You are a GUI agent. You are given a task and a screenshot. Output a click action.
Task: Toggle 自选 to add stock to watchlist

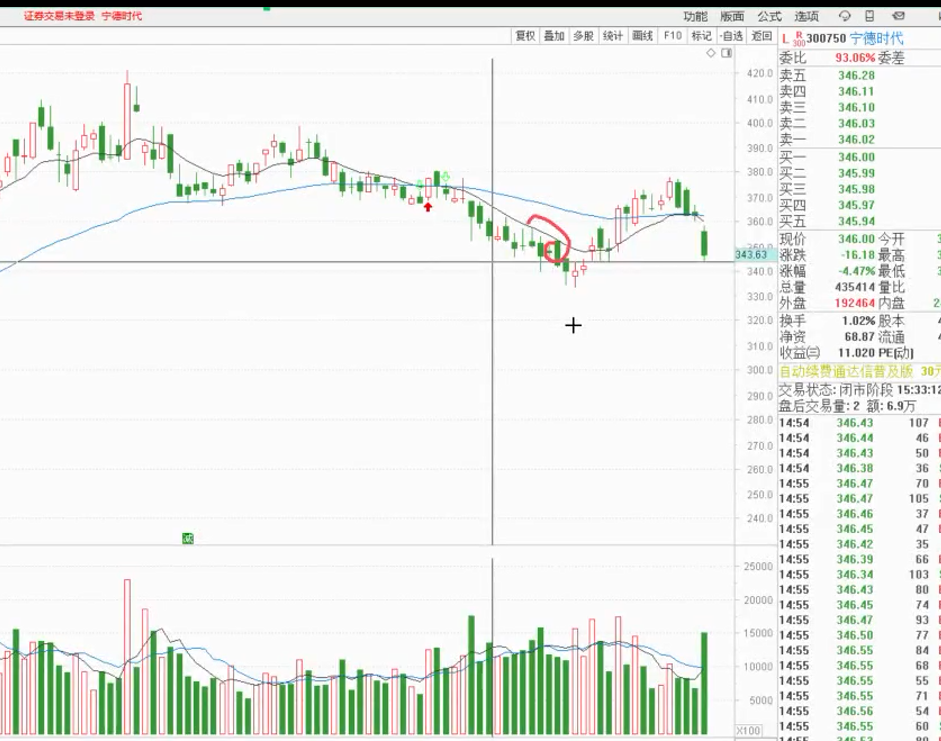coord(732,36)
